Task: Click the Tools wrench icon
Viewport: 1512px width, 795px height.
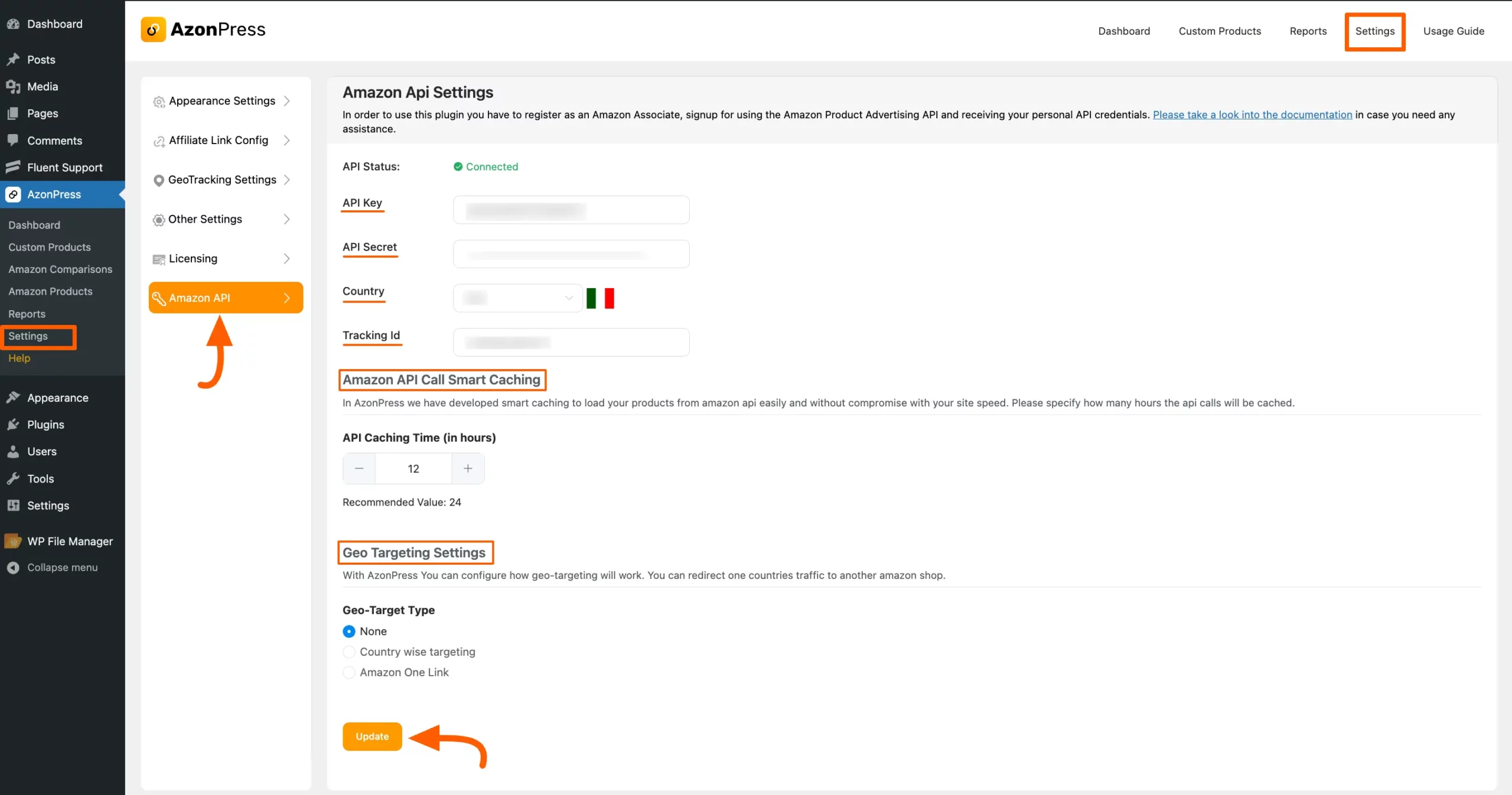Action: (x=13, y=478)
